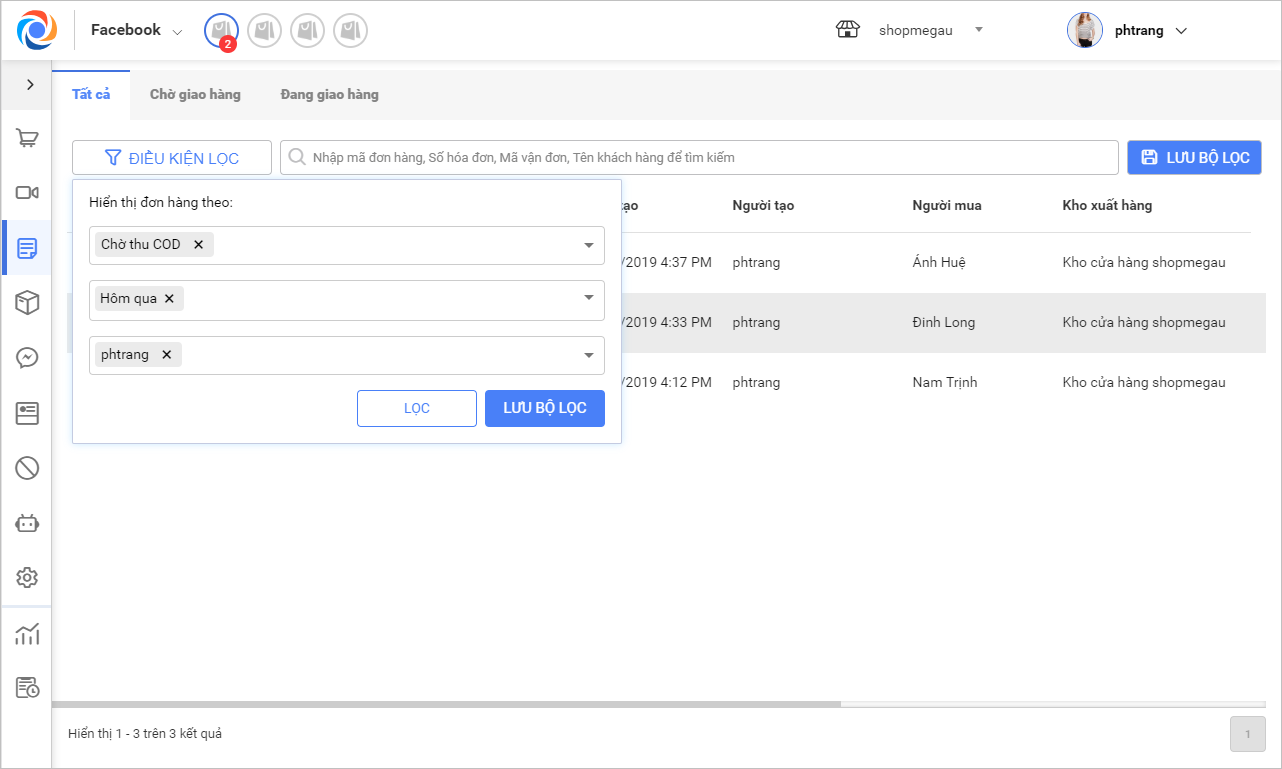Open the inventory box icon in sidebar
The image size is (1282, 769).
coord(27,303)
